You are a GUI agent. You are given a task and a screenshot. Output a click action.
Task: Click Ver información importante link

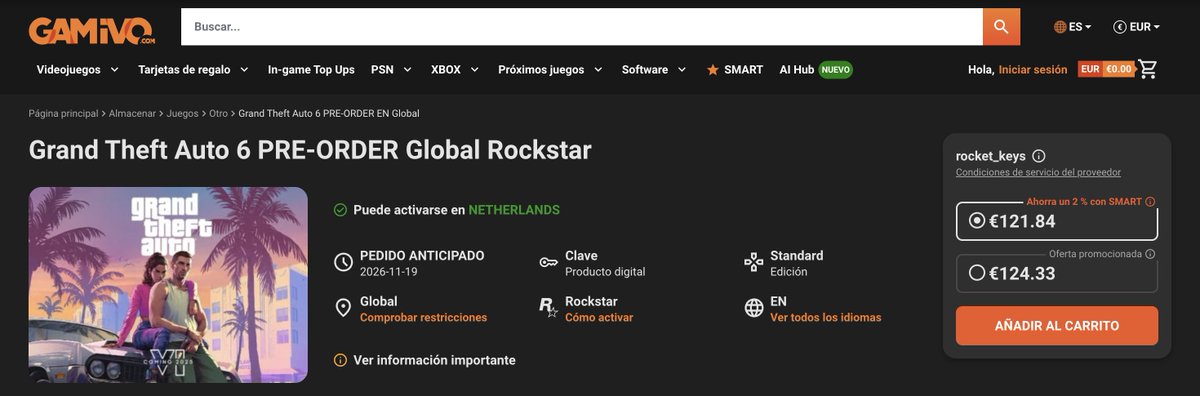click(x=435, y=360)
